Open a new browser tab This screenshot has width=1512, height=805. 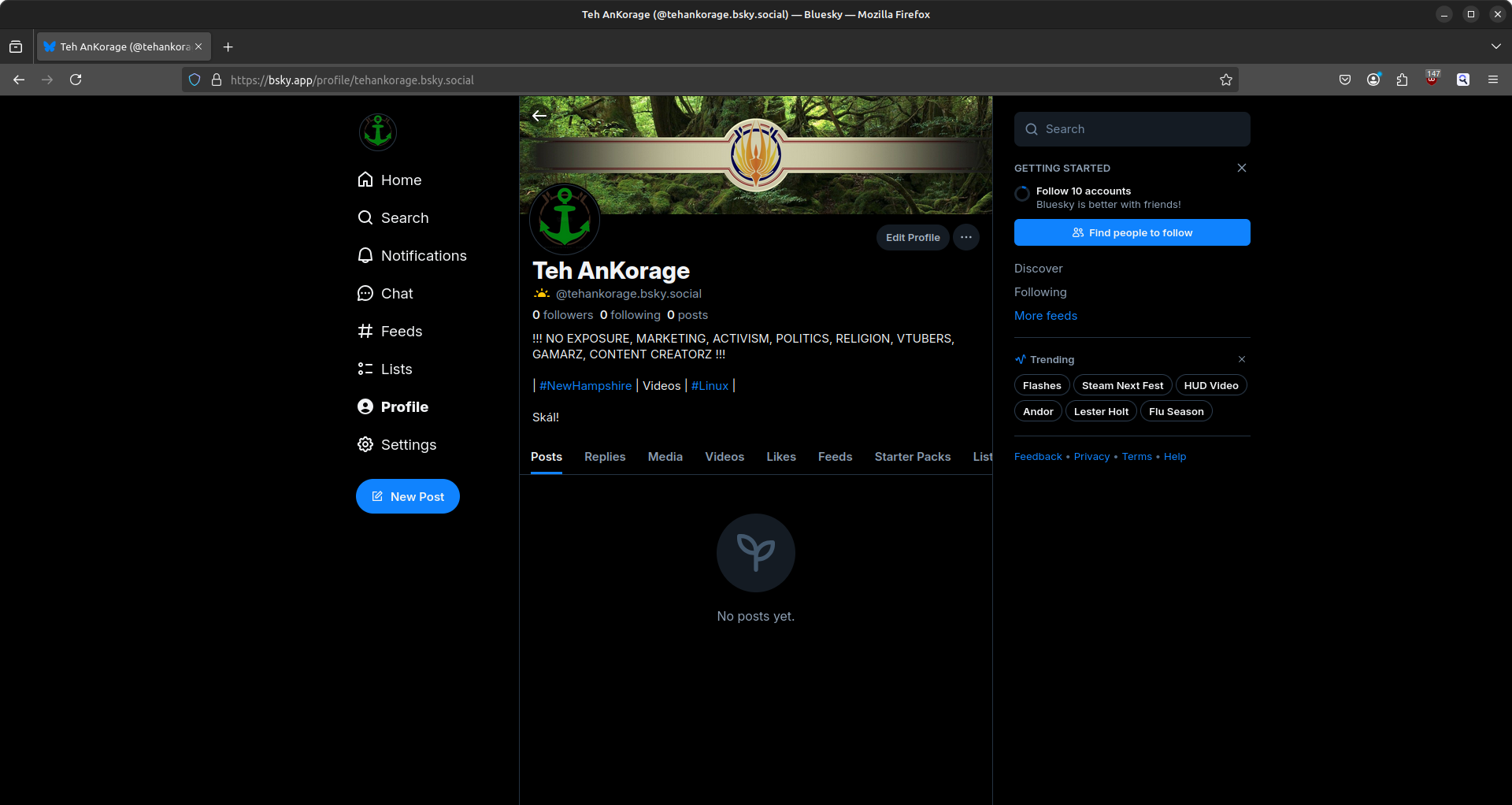tap(228, 46)
